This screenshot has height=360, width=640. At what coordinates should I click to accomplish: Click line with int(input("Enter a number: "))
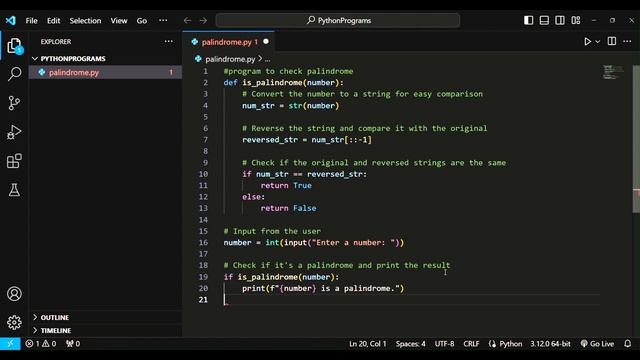(x=313, y=242)
